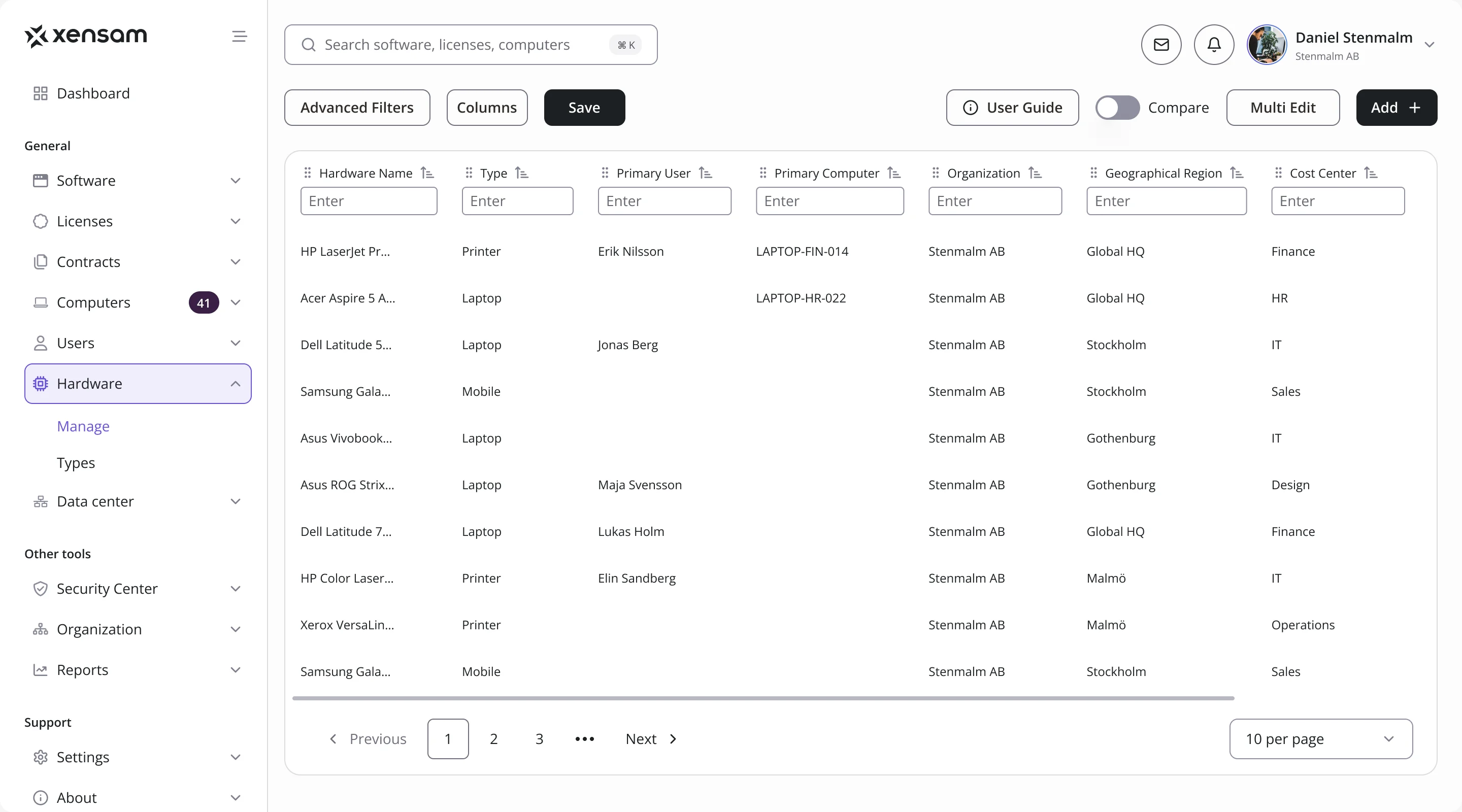The height and width of the screenshot is (812, 1462).
Task: Expand the Contracts menu chevron
Action: pyautogui.click(x=236, y=261)
